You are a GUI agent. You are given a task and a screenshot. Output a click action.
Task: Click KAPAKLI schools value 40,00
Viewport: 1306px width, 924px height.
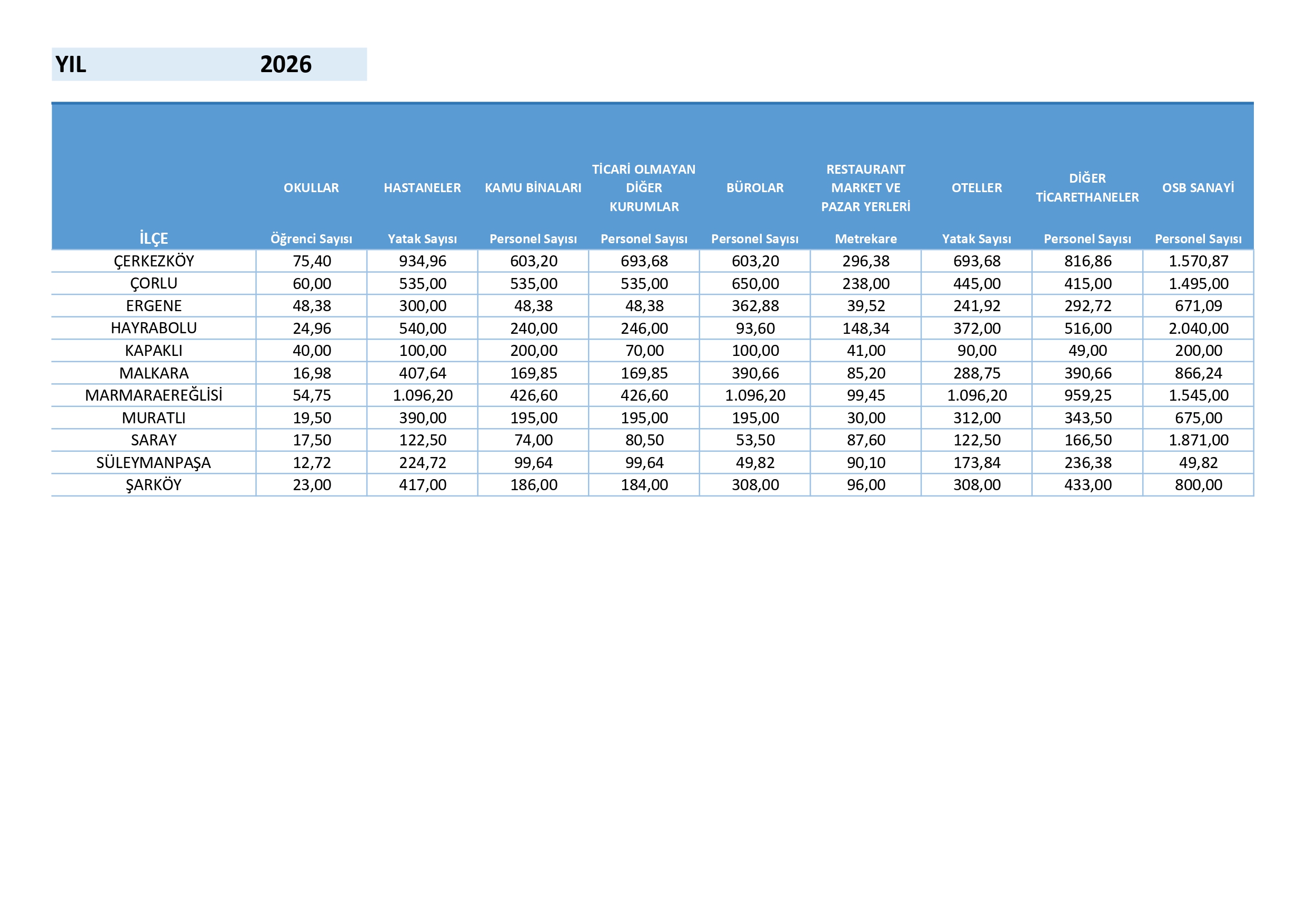click(311, 351)
